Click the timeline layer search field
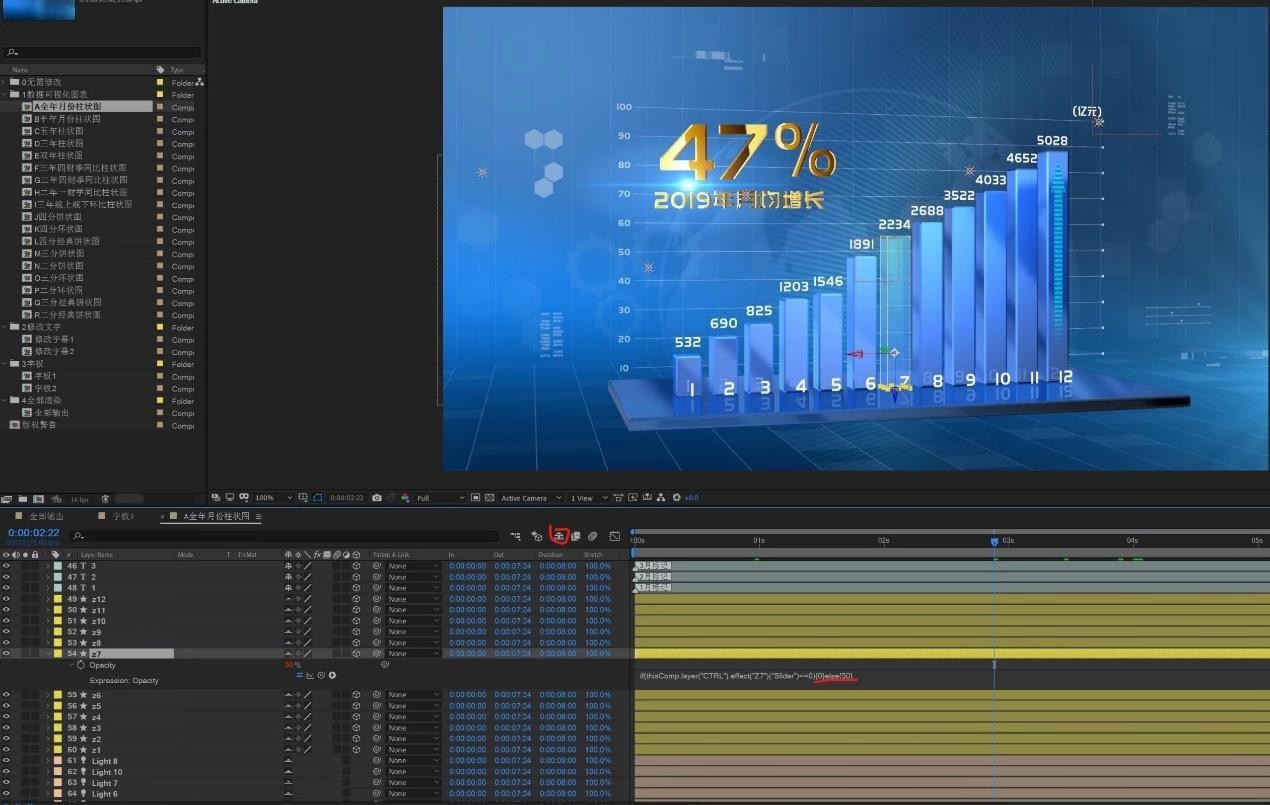The width and height of the screenshot is (1270, 805). point(285,536)
